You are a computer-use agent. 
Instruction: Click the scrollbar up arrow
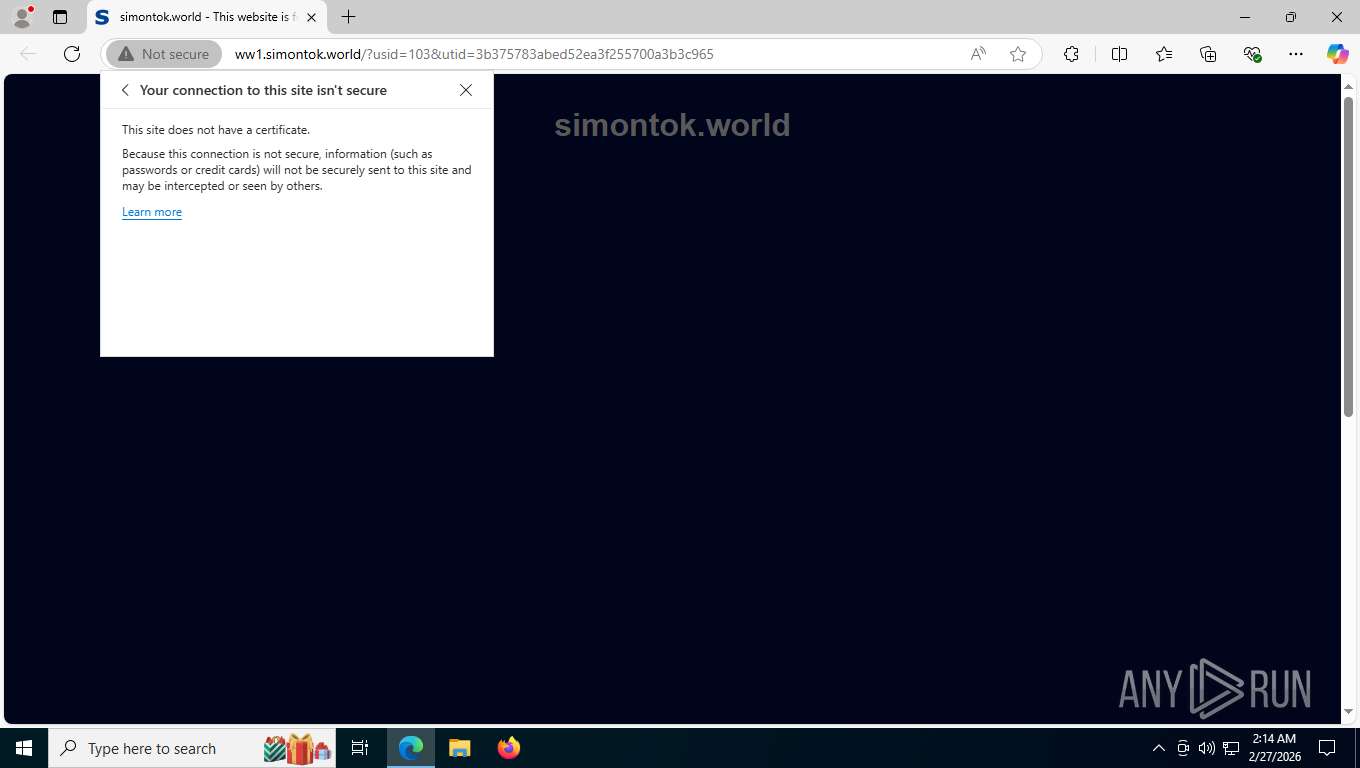[1348, 87]
